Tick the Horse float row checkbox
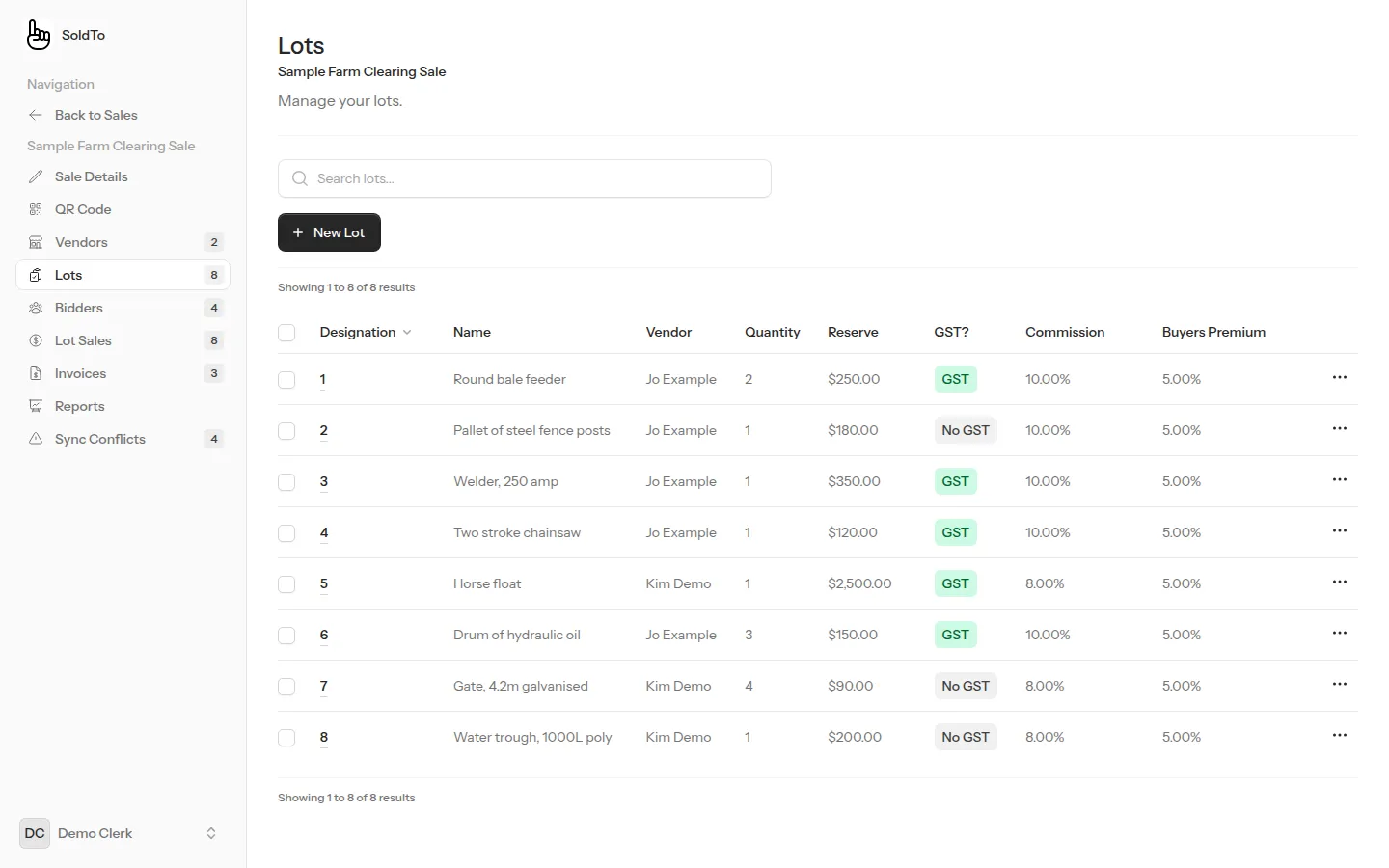 [x=286, y=584]
